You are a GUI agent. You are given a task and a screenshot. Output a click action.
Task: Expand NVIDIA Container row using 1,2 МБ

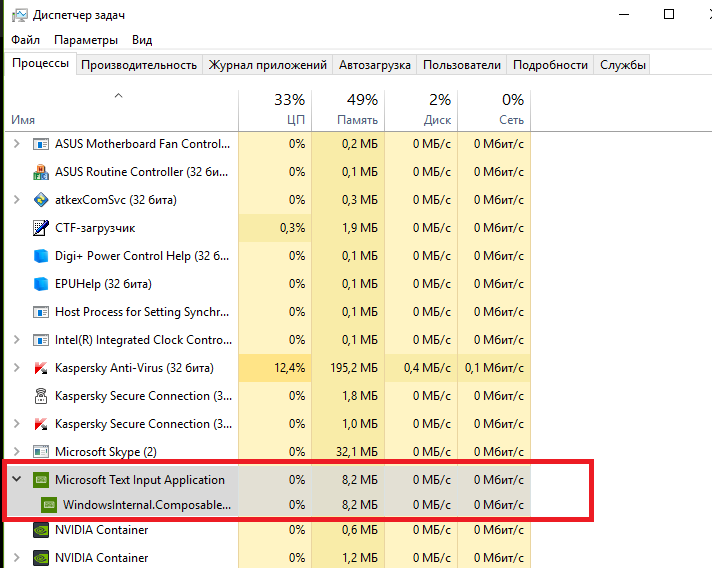coord(17,558)
